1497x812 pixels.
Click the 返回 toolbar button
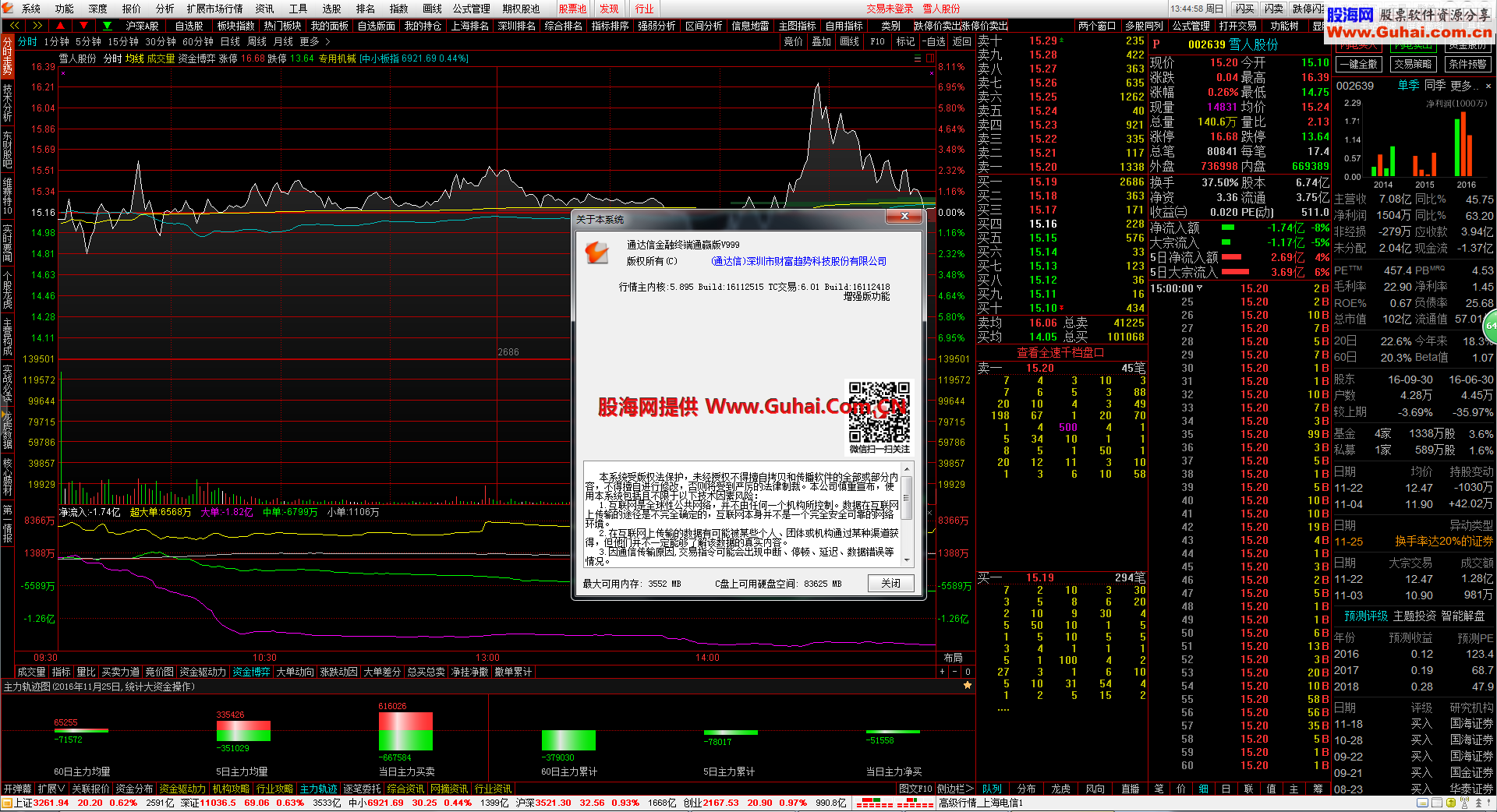pos(962,41)
